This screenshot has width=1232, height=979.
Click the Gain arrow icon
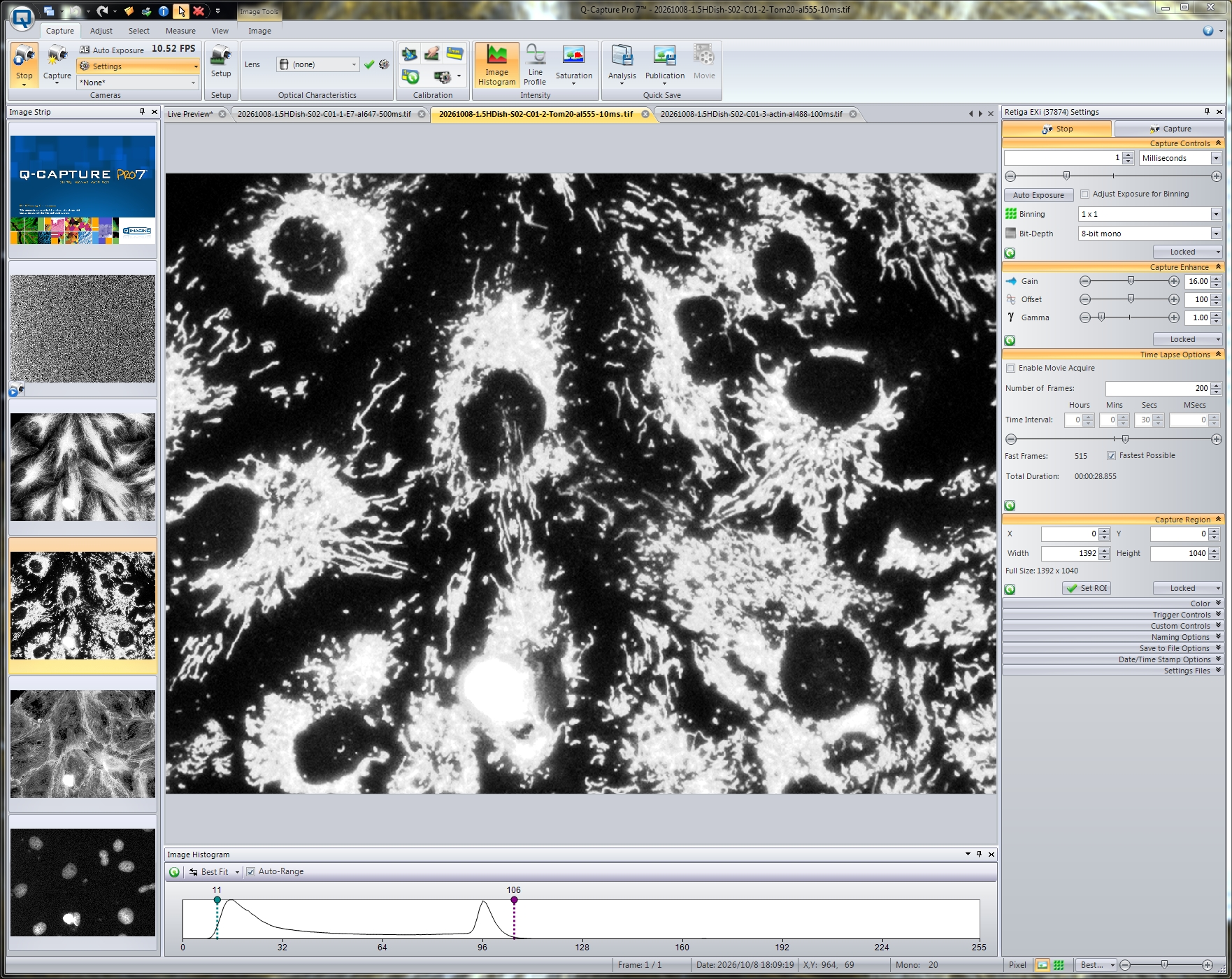[x=1011, y=281]
